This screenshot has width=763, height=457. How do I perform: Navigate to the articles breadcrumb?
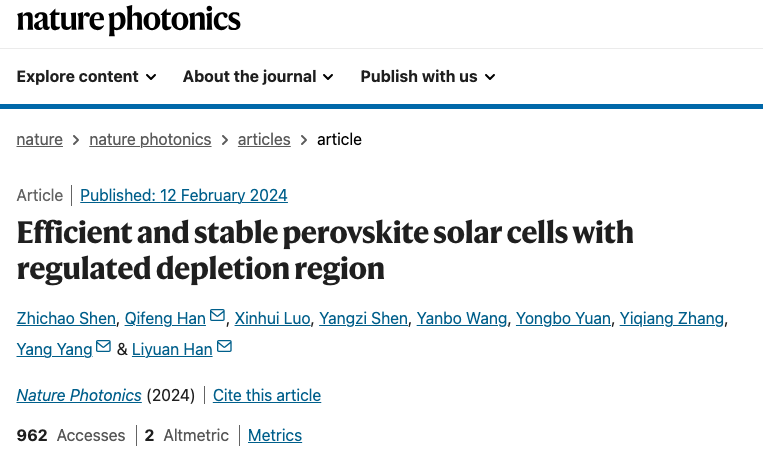(264, 139)
